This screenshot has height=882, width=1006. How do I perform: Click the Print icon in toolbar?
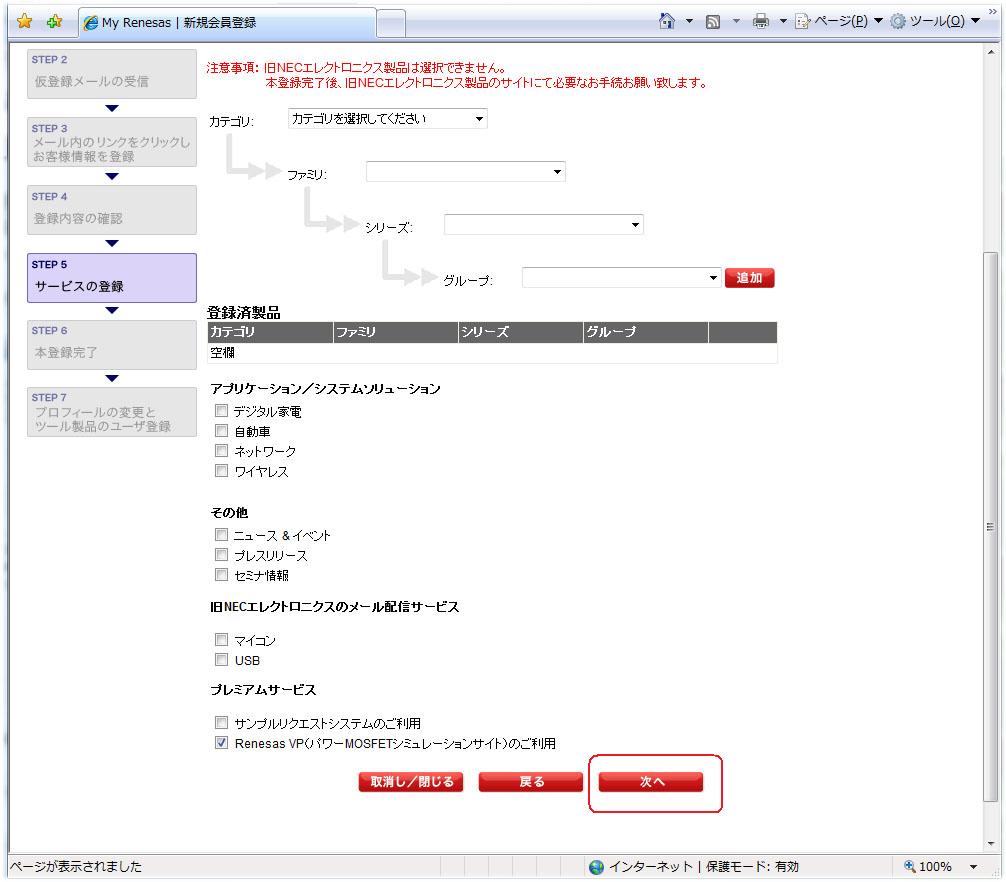[762, 22]
